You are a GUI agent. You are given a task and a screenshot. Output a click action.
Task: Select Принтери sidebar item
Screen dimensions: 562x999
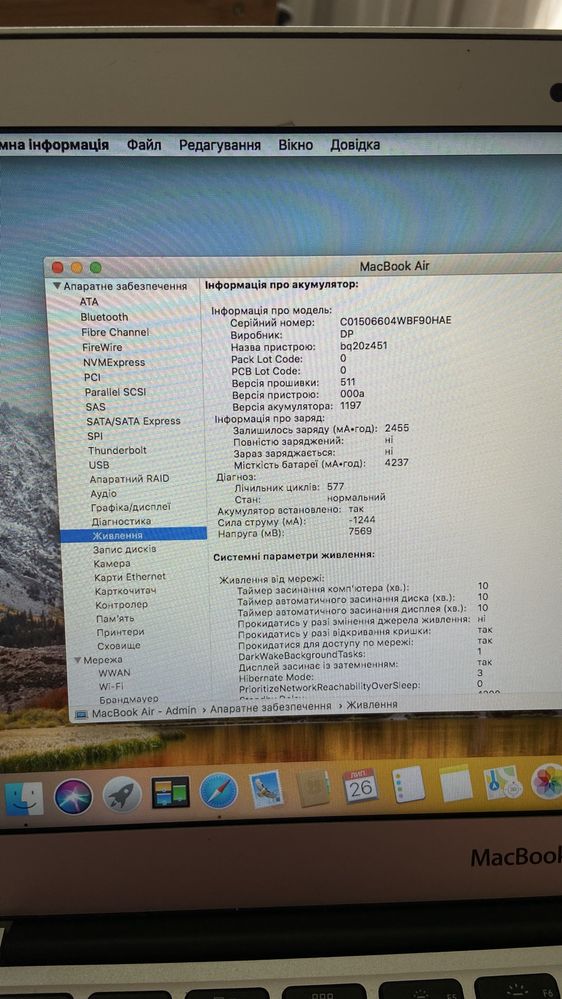120,632
